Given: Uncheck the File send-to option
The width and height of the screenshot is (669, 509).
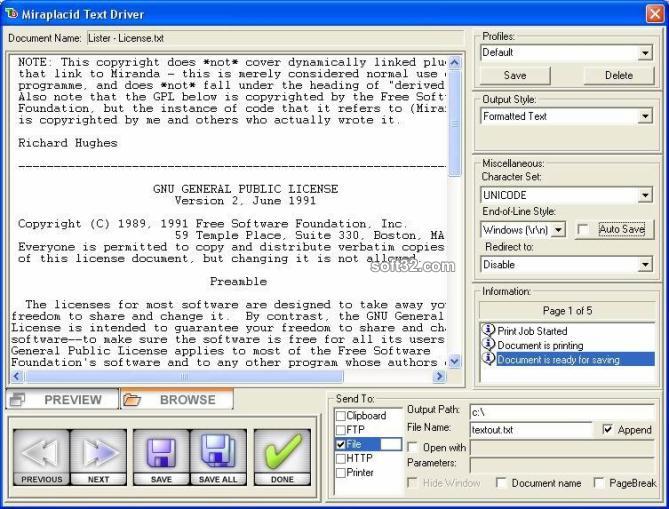Looking at the screenshot, I should [x=340, y=444].
